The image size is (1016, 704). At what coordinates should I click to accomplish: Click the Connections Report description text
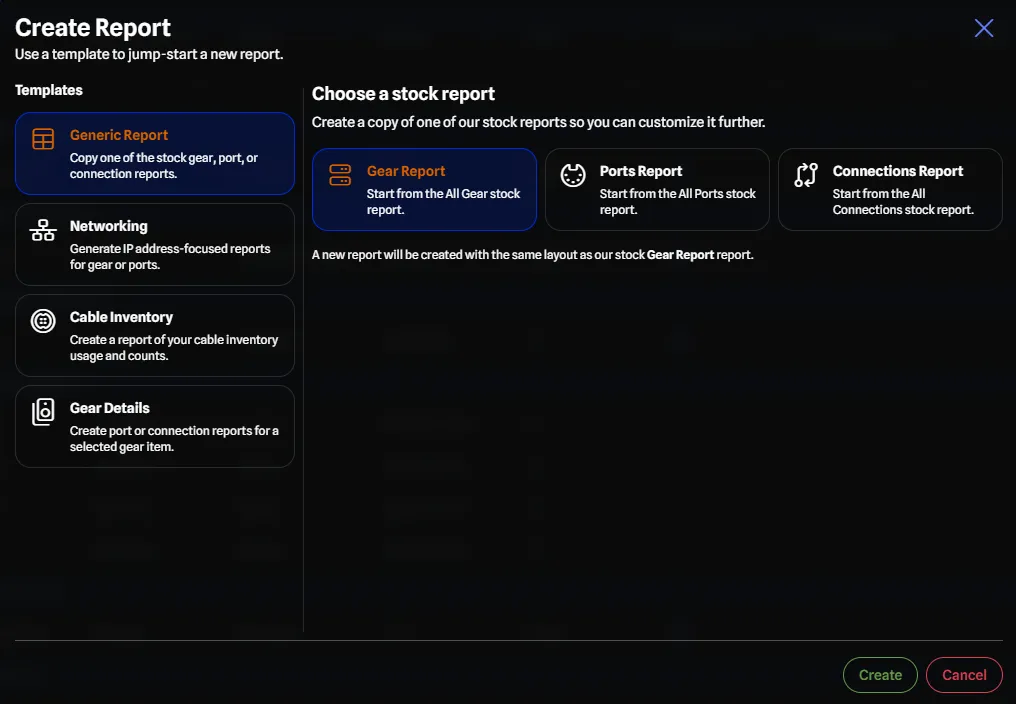point(903,202)
